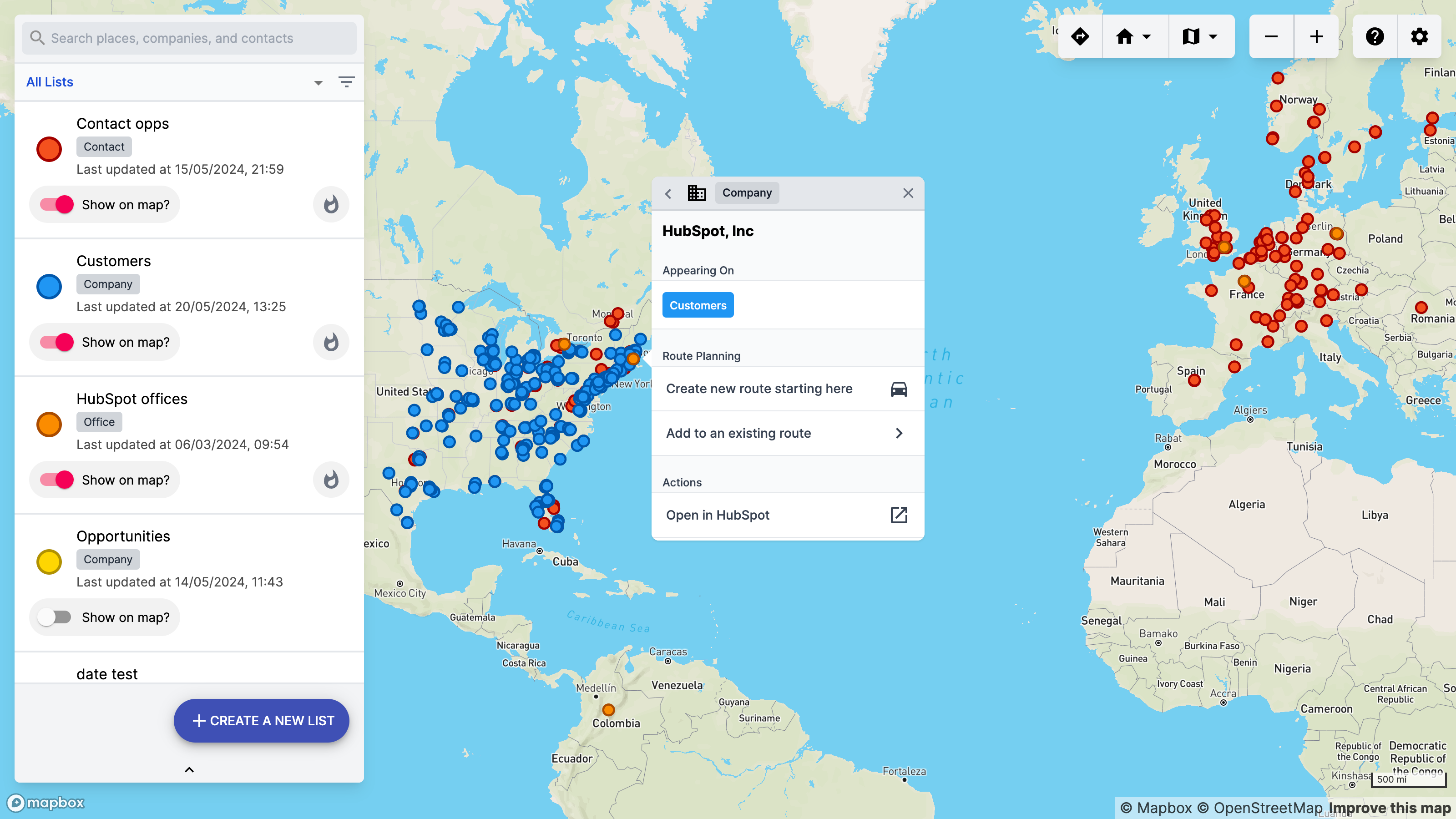Click the filter lists icon
The height and width of the screenshot is (819, 1456).
pos(346,82)
